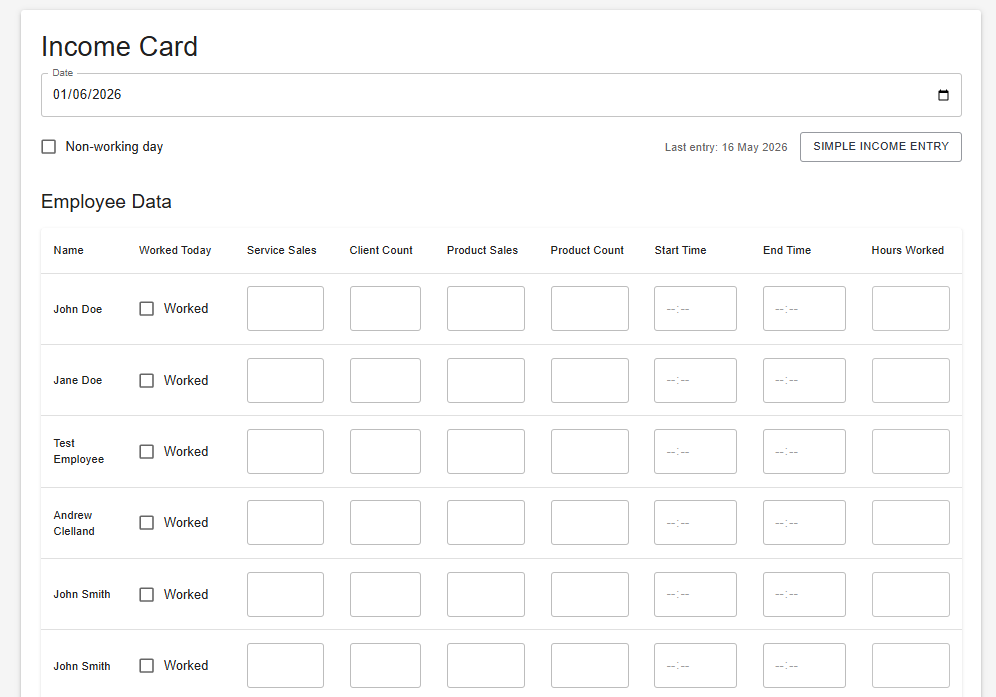Viewport: 996px width, 697px height.
Task: Set Jane Doe's Start Time field
Action: coord(695,381)
